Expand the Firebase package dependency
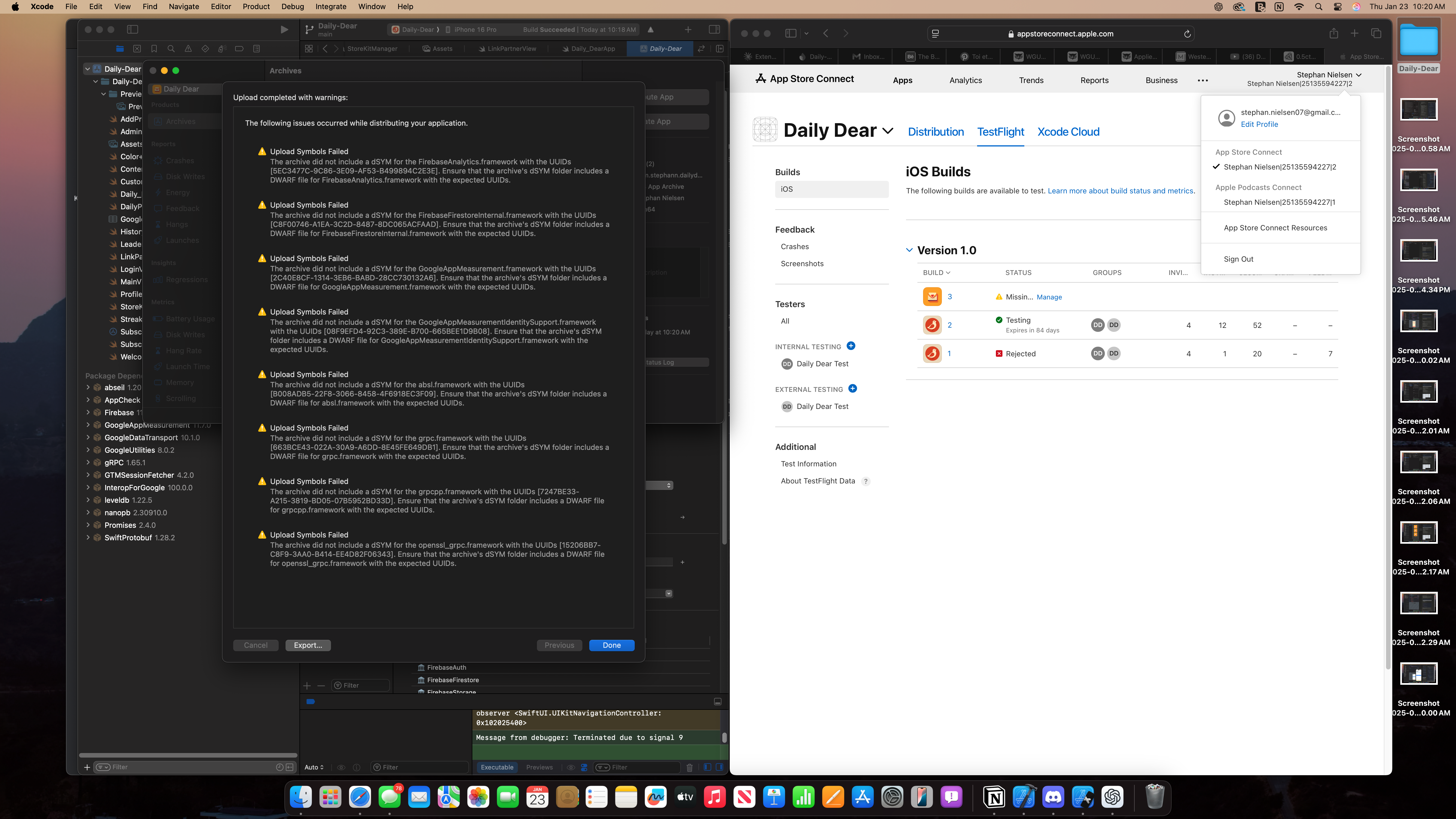The height and width of the screenshot is (819, 1456). click(88, 413)
